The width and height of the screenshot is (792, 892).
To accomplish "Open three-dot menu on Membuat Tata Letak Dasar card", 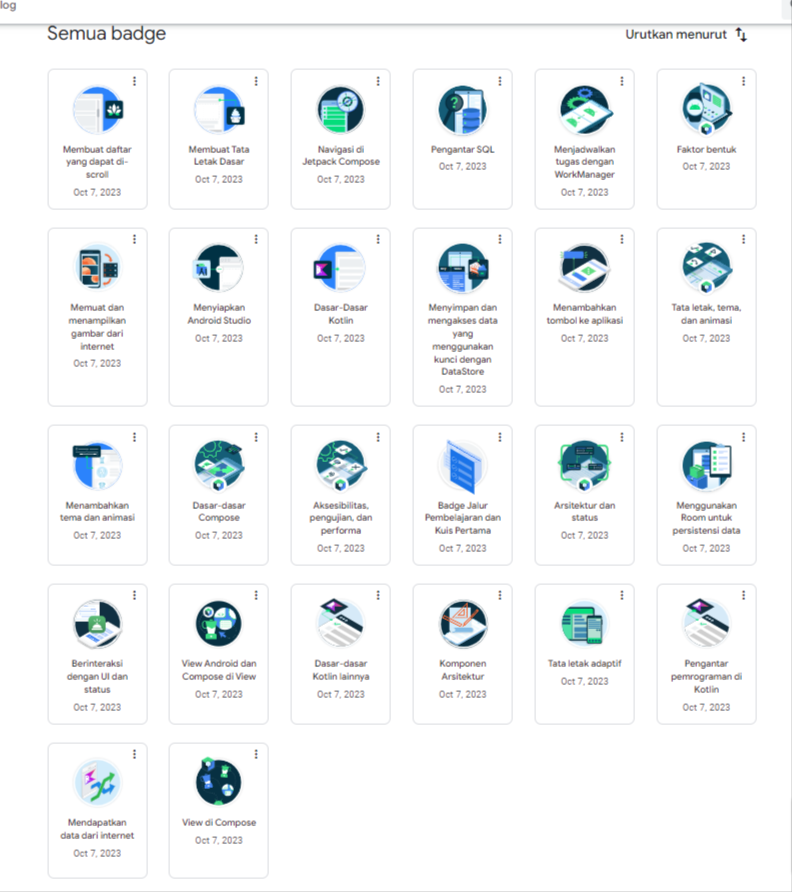I will pyautogui.click(x=256, y=81).
